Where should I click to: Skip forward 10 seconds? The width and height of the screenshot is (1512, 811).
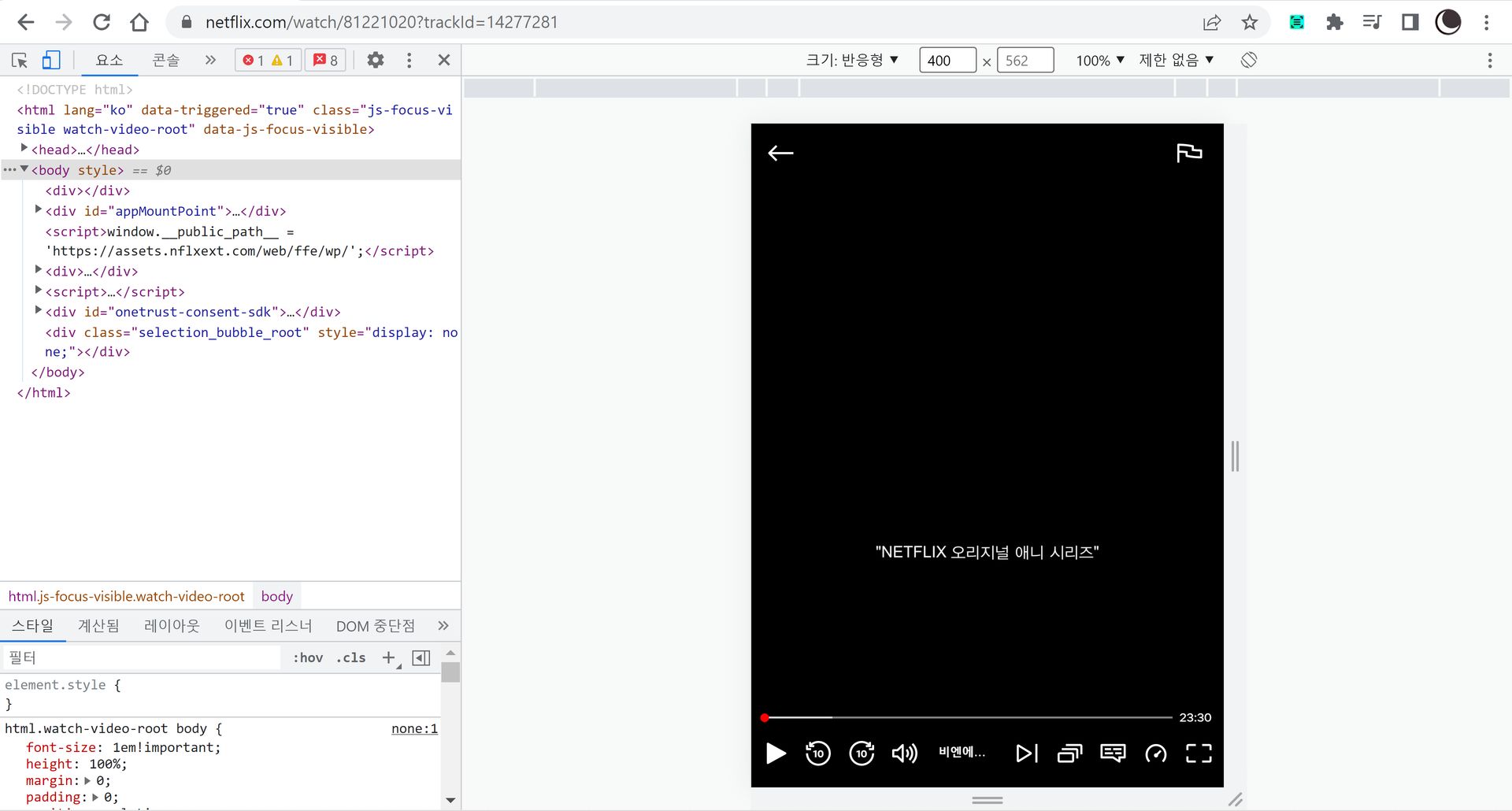coord(862,754)
